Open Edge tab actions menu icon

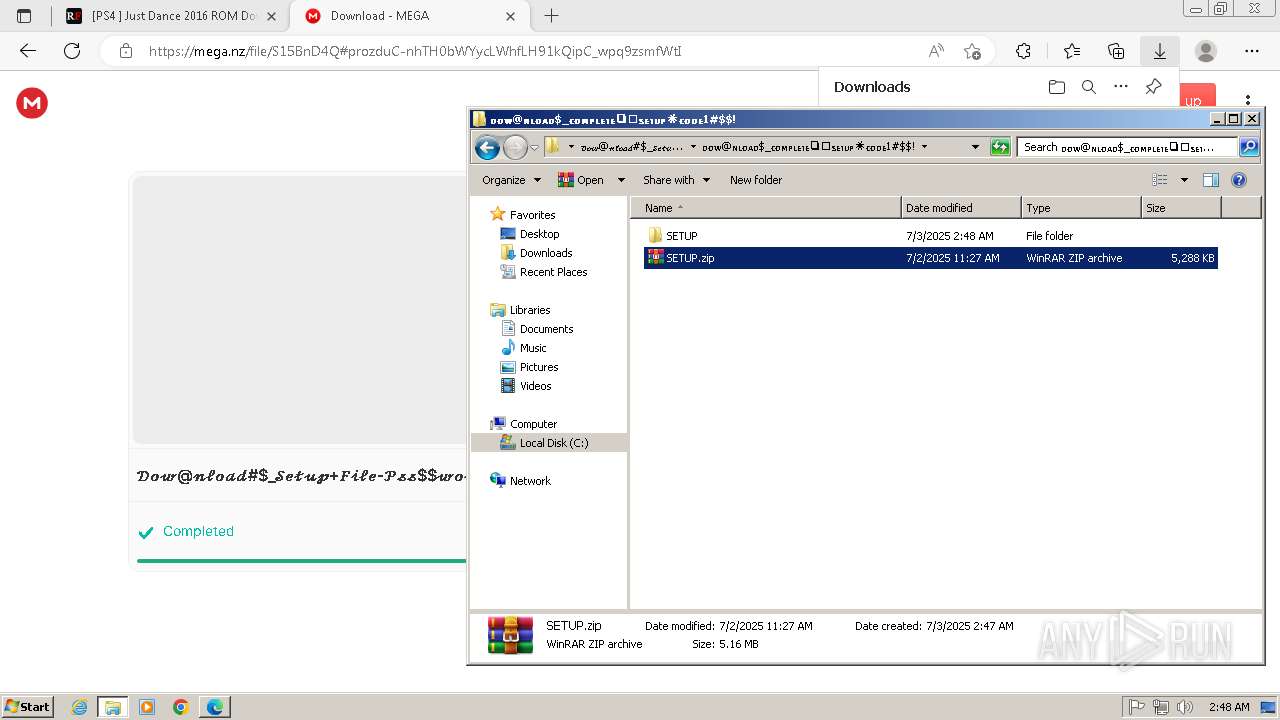pyautogui.click(x=24, y=16)
